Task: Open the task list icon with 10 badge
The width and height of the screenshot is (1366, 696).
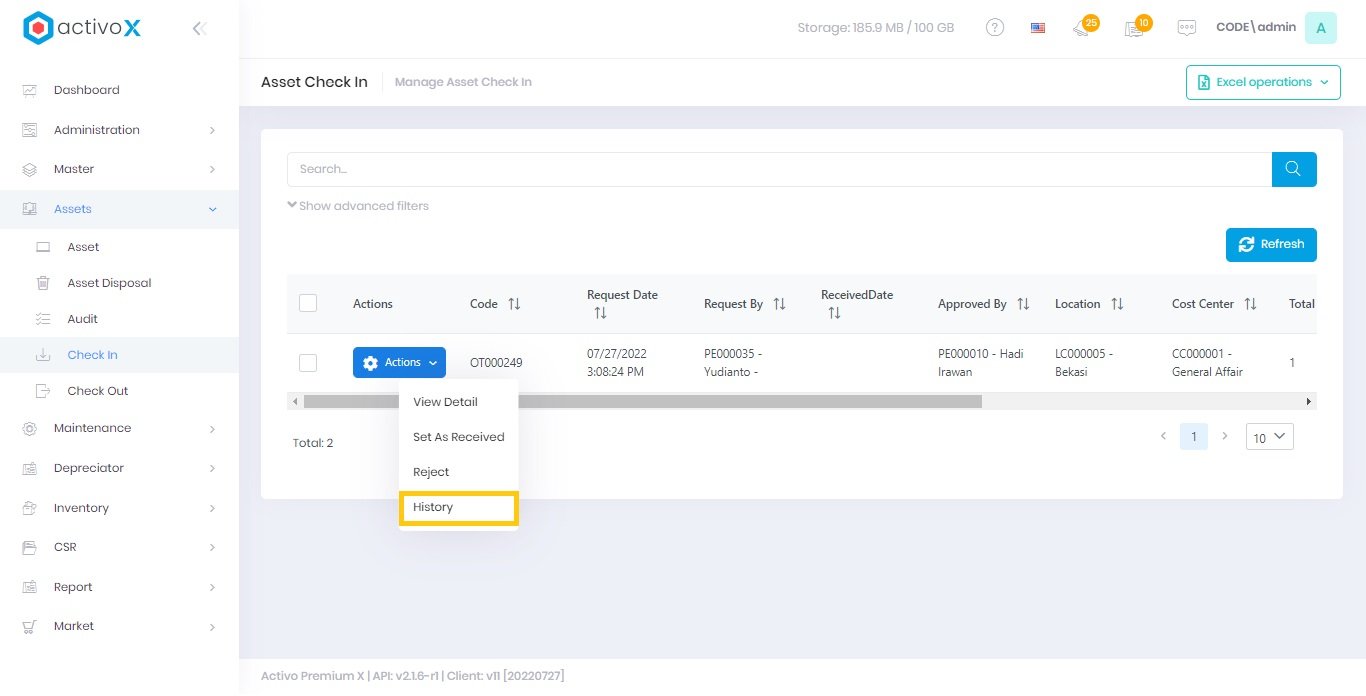Action: 1135,28
